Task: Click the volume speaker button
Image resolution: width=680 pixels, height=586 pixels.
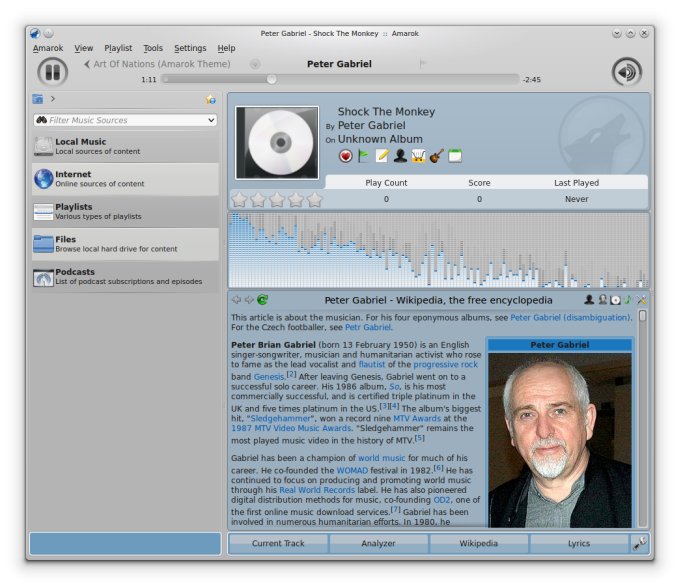Action: point(626,71)
